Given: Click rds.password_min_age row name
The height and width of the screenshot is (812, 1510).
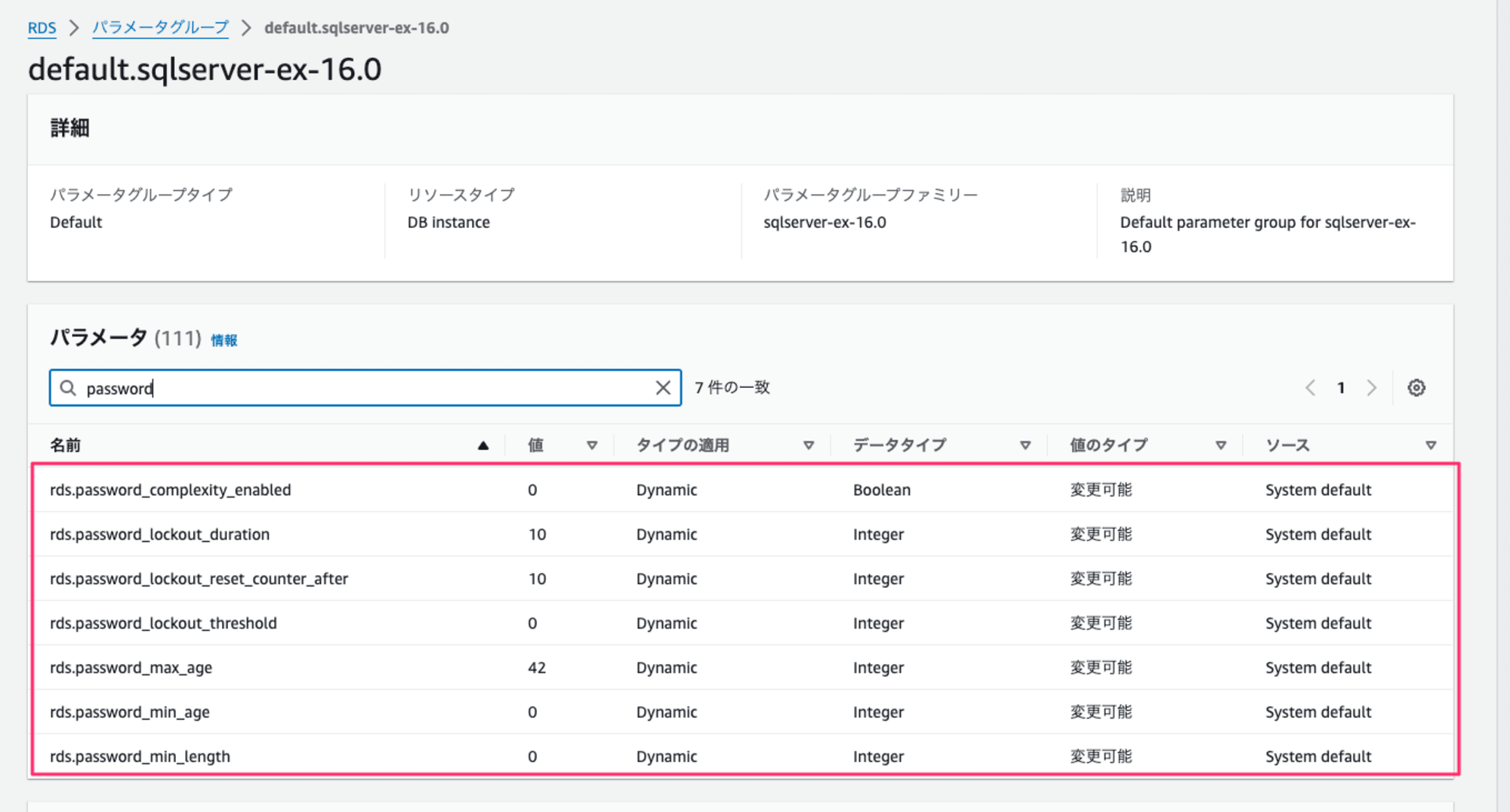Looking at the screenshot, I should coord(130,712).
